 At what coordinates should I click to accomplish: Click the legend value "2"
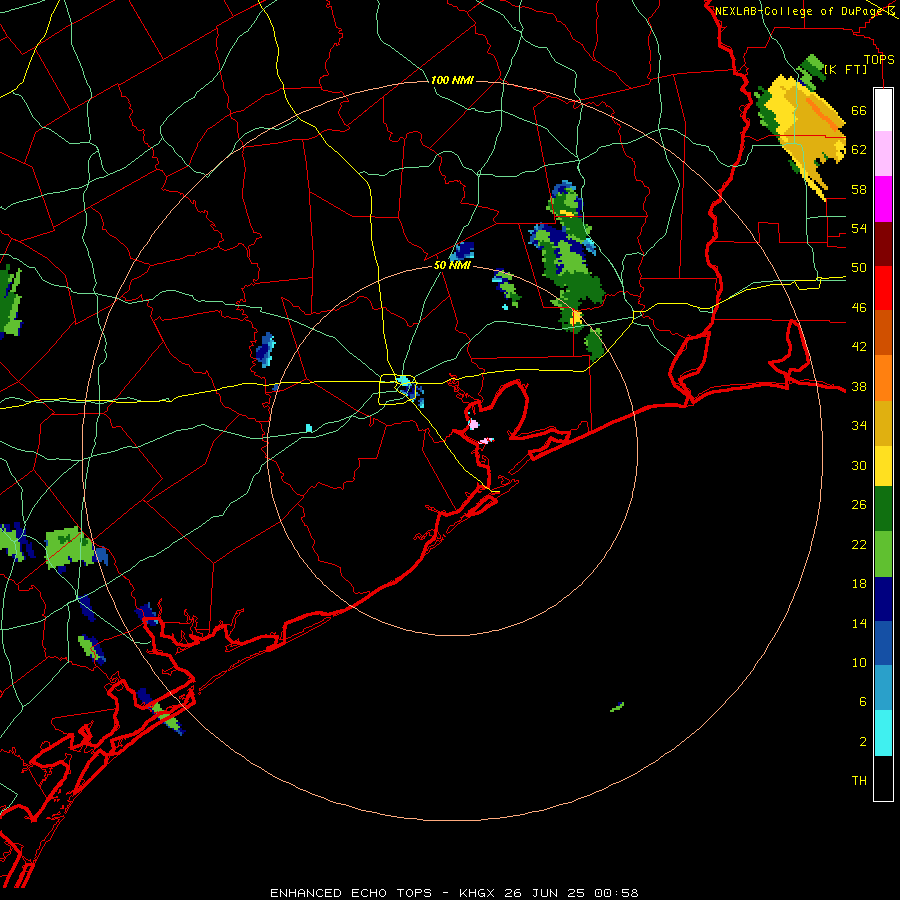[x=863, y=742]
